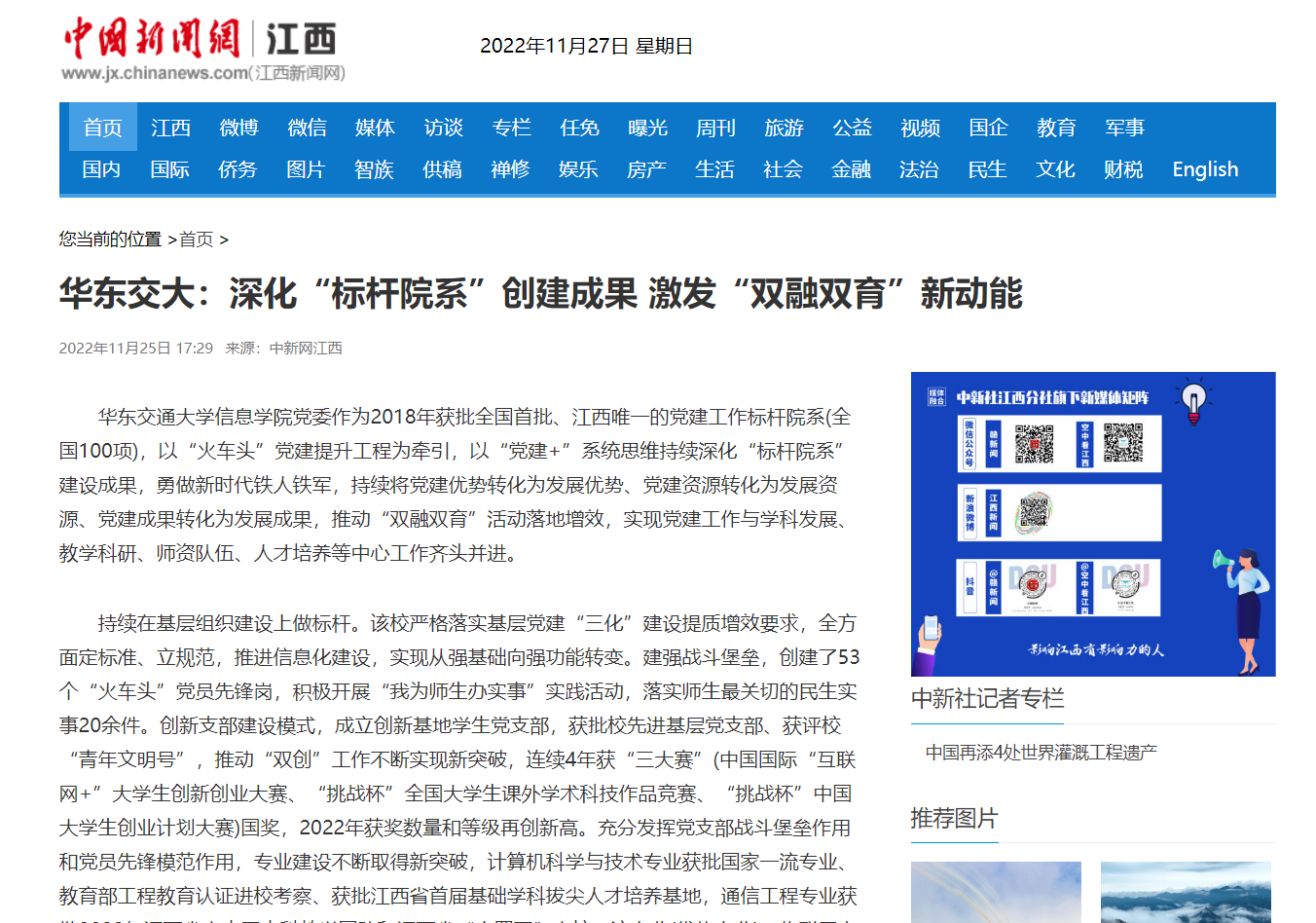Open the 财税 navigation link
The image size is (1316, 923).
[x=1123, y=169]
